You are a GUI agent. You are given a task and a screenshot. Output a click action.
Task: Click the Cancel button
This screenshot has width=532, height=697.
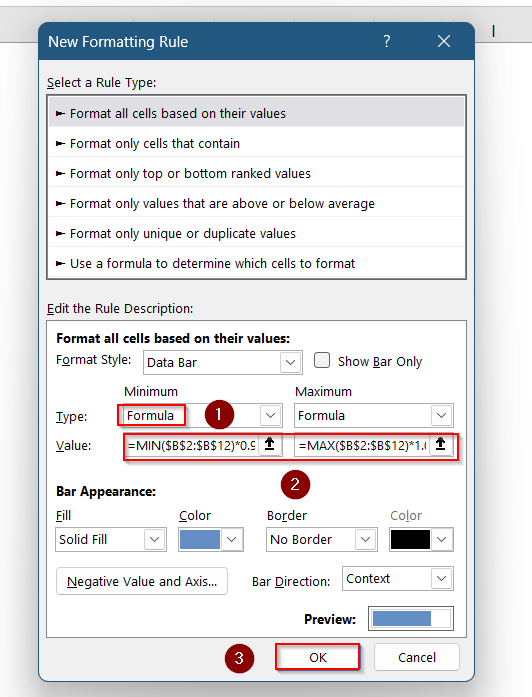tap(416, 657)
